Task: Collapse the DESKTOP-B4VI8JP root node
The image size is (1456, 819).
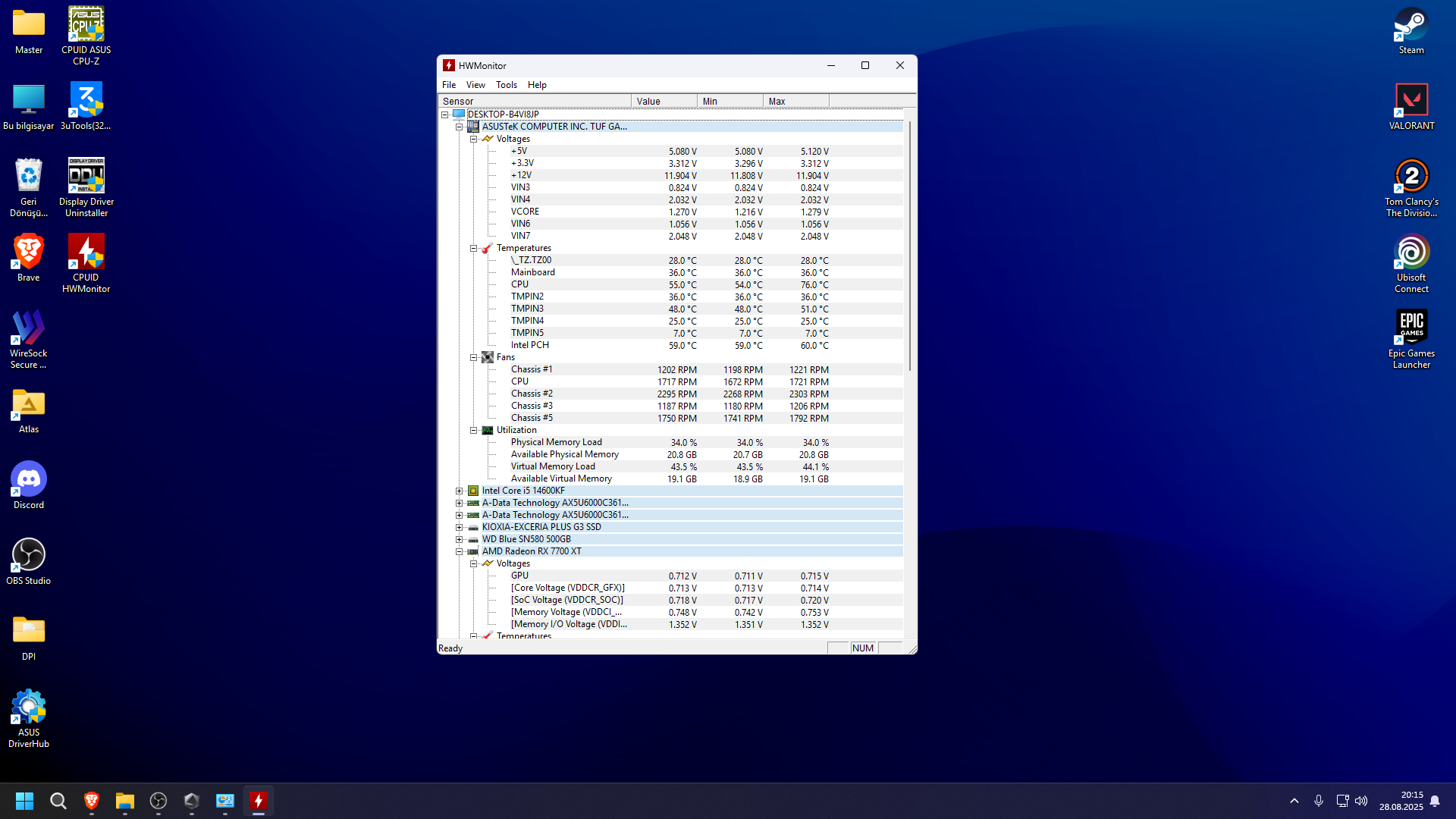Action: [x=445, y=115]
